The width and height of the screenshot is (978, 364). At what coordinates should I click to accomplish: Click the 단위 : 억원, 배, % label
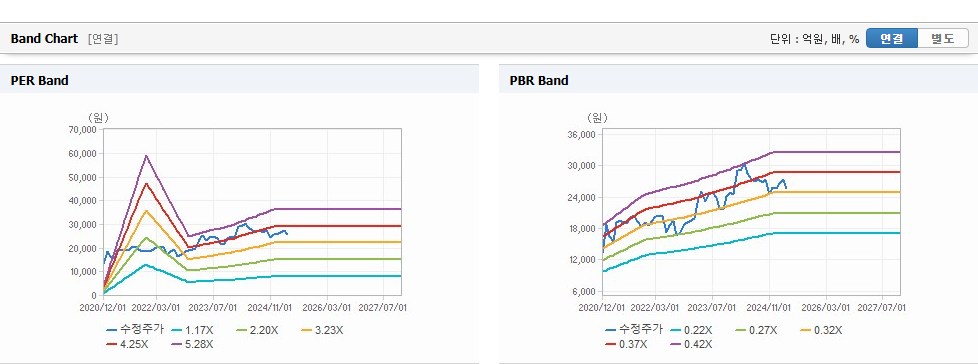point(815,39)
